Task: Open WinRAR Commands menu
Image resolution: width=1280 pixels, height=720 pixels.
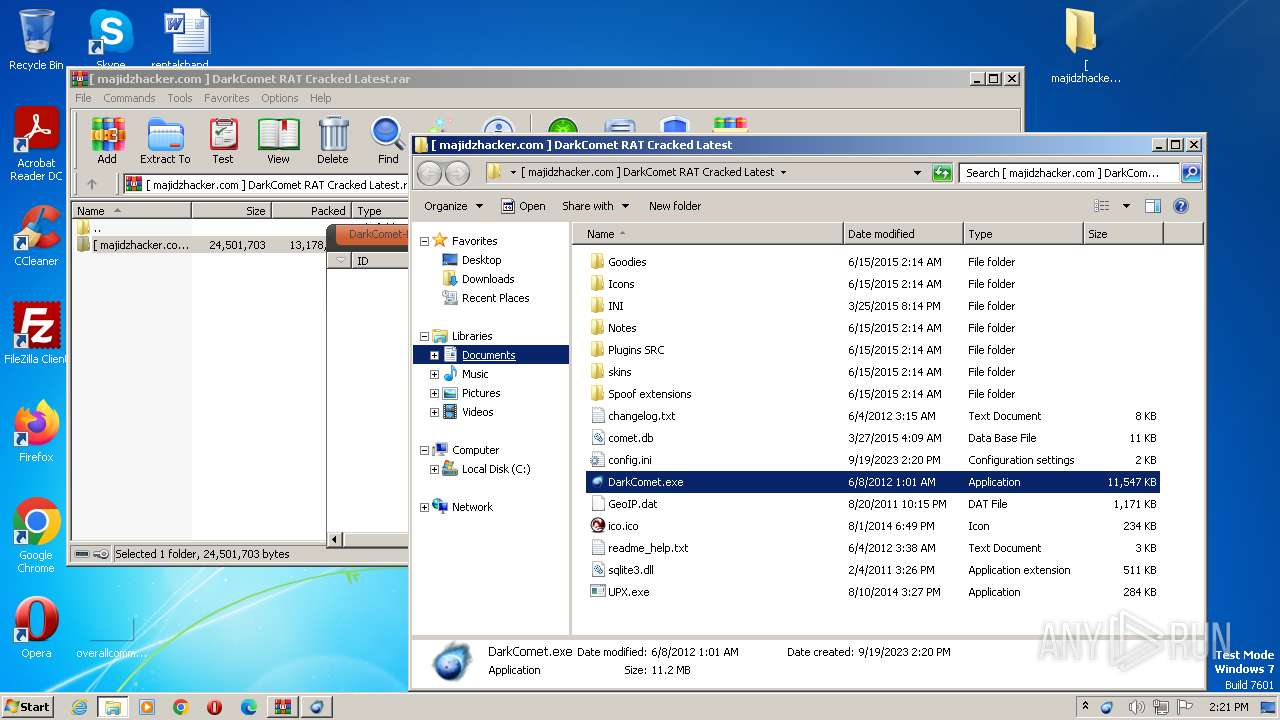Action: coord(129,98)
